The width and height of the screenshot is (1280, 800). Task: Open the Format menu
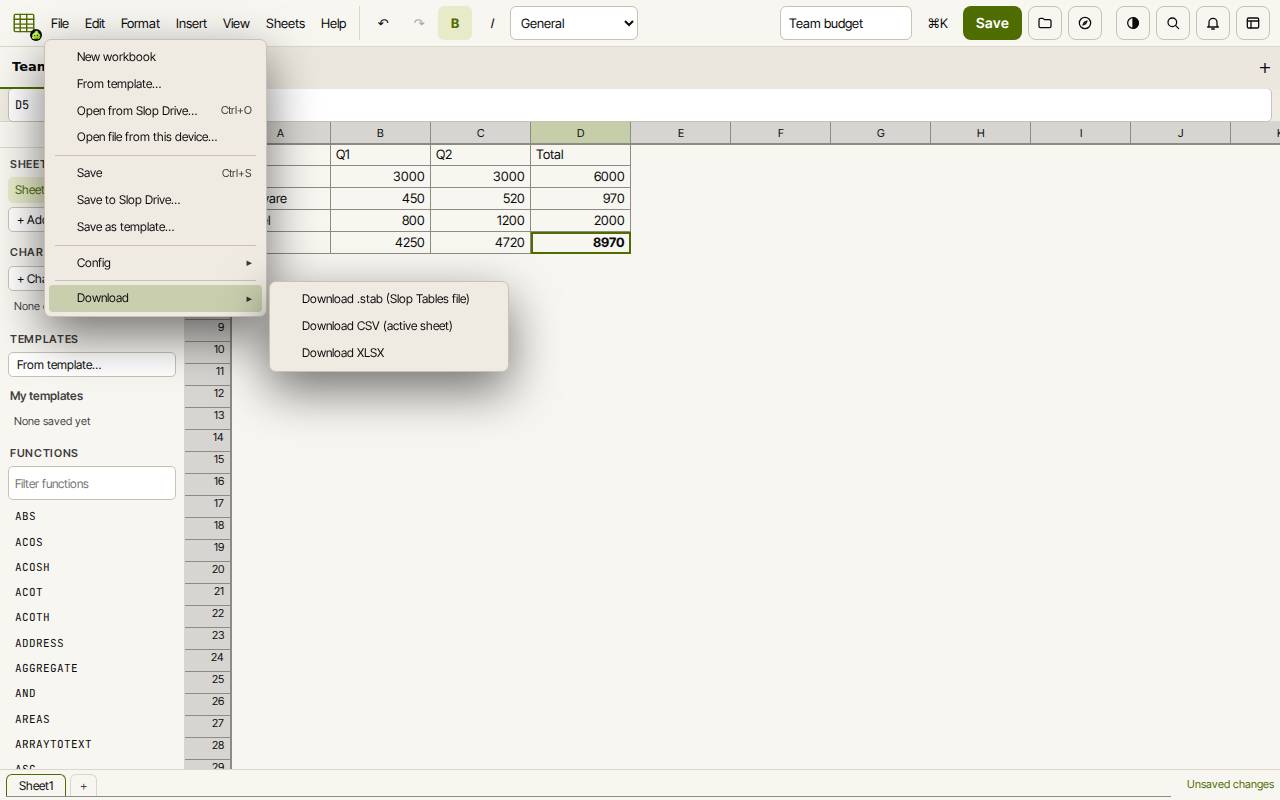140,23
